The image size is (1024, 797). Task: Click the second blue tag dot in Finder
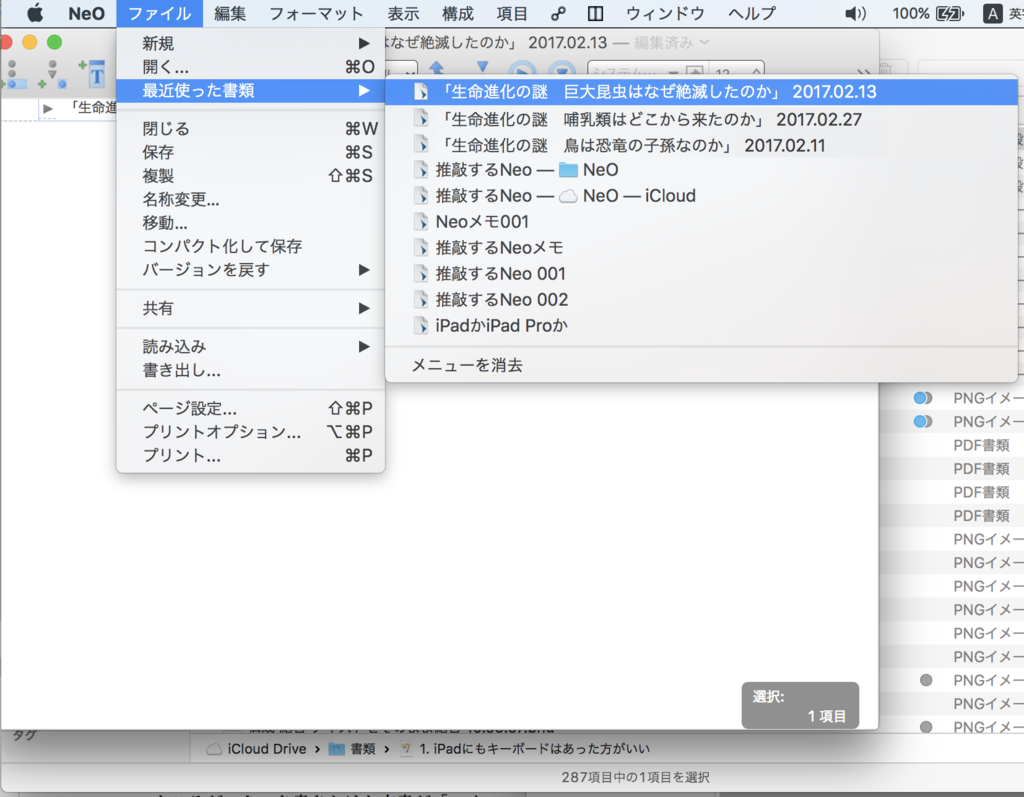(923, 421)
